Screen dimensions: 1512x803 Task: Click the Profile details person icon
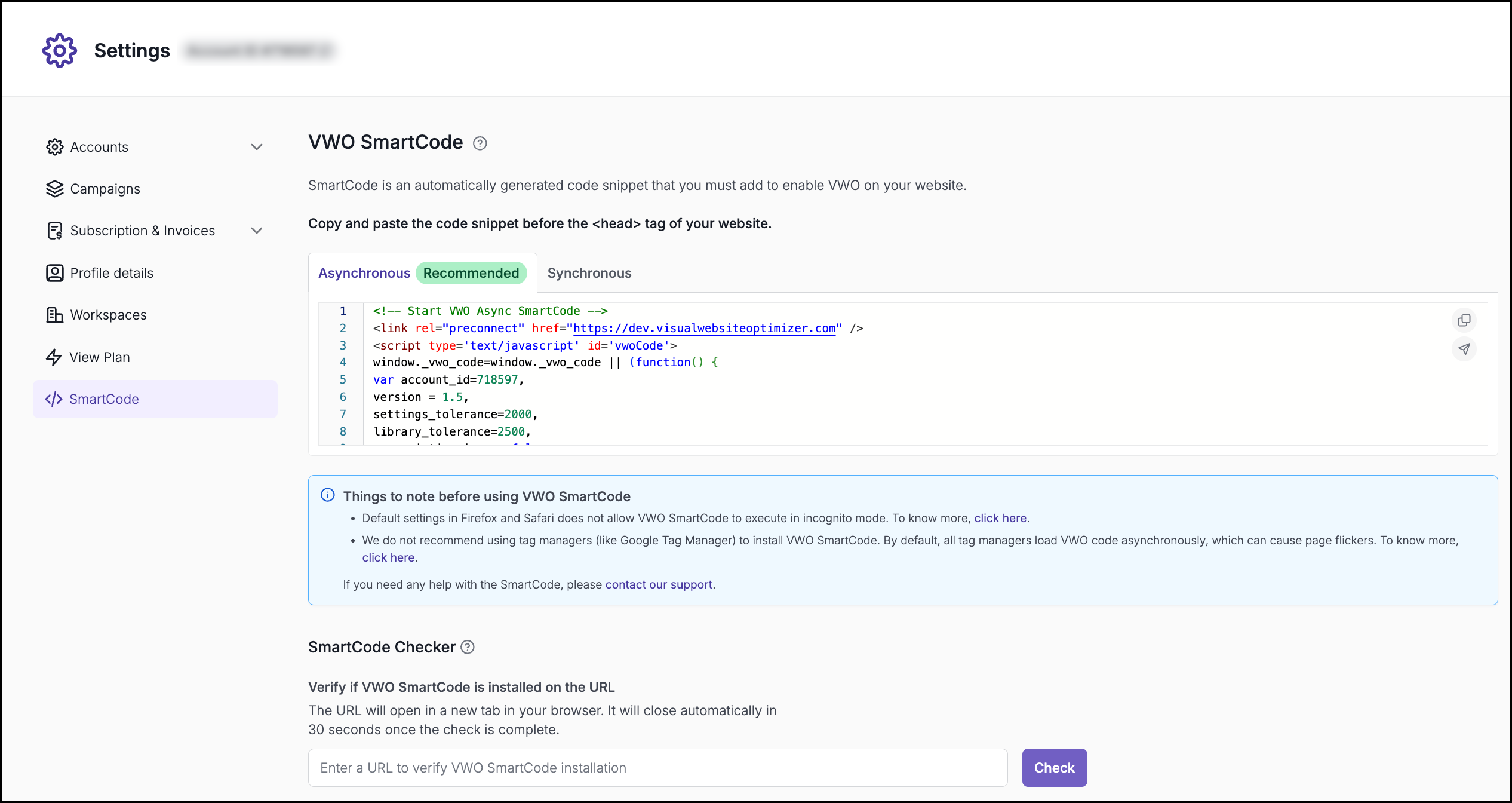coord(55,273)
